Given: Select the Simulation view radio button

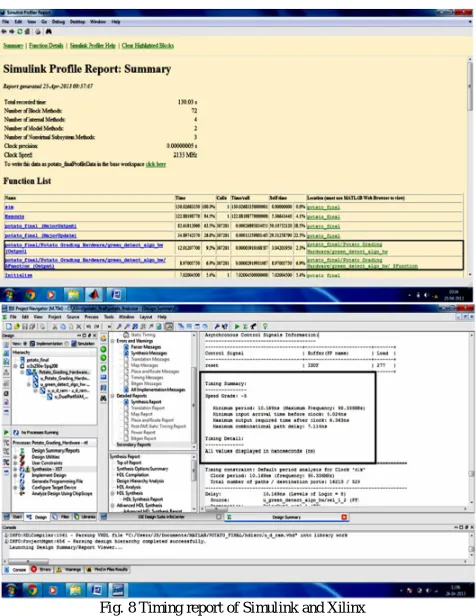Looking at the screenshot, I should click(67, 343).
